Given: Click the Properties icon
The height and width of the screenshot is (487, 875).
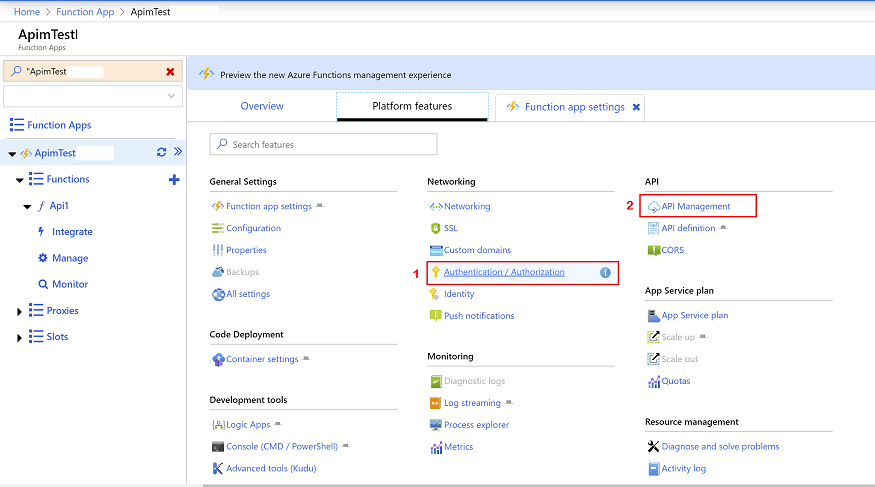Looking at the screenshot, I should point(218,250).
